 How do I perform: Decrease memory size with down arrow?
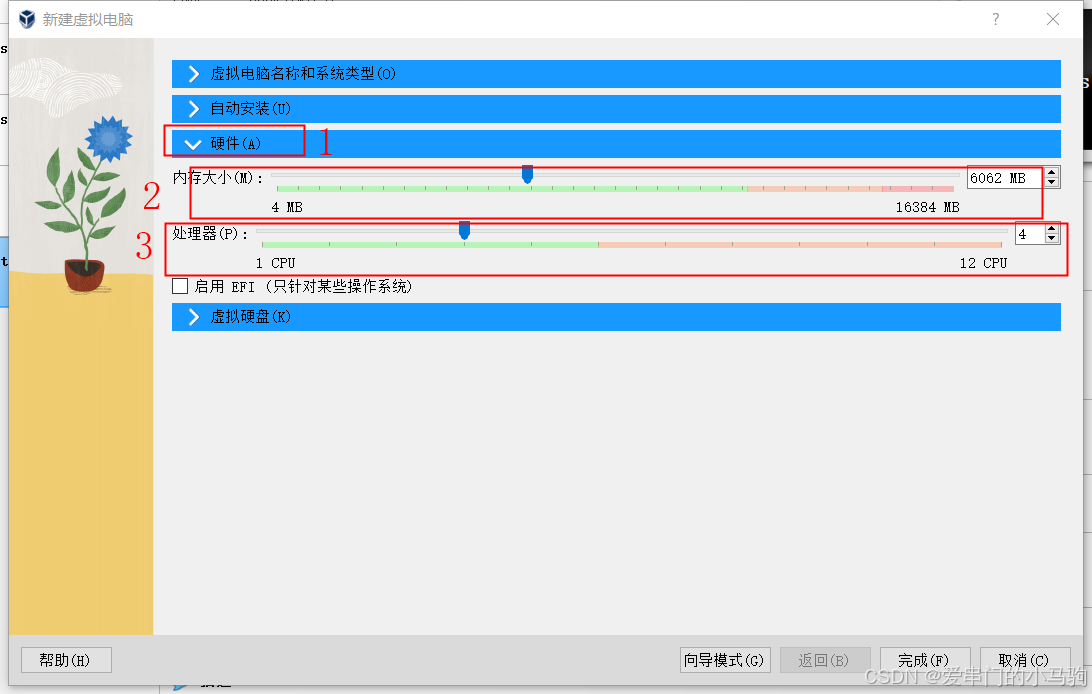pos(1052,183)
